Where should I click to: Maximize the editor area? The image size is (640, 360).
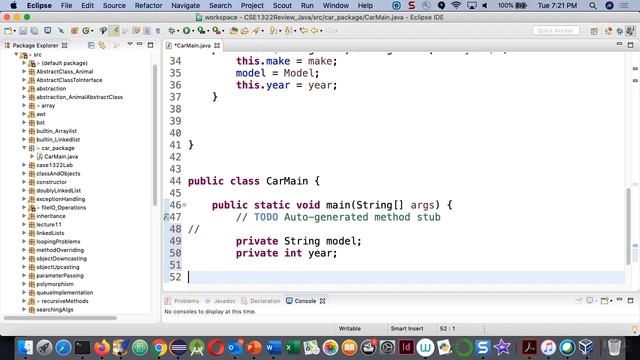tap(630, 45)
